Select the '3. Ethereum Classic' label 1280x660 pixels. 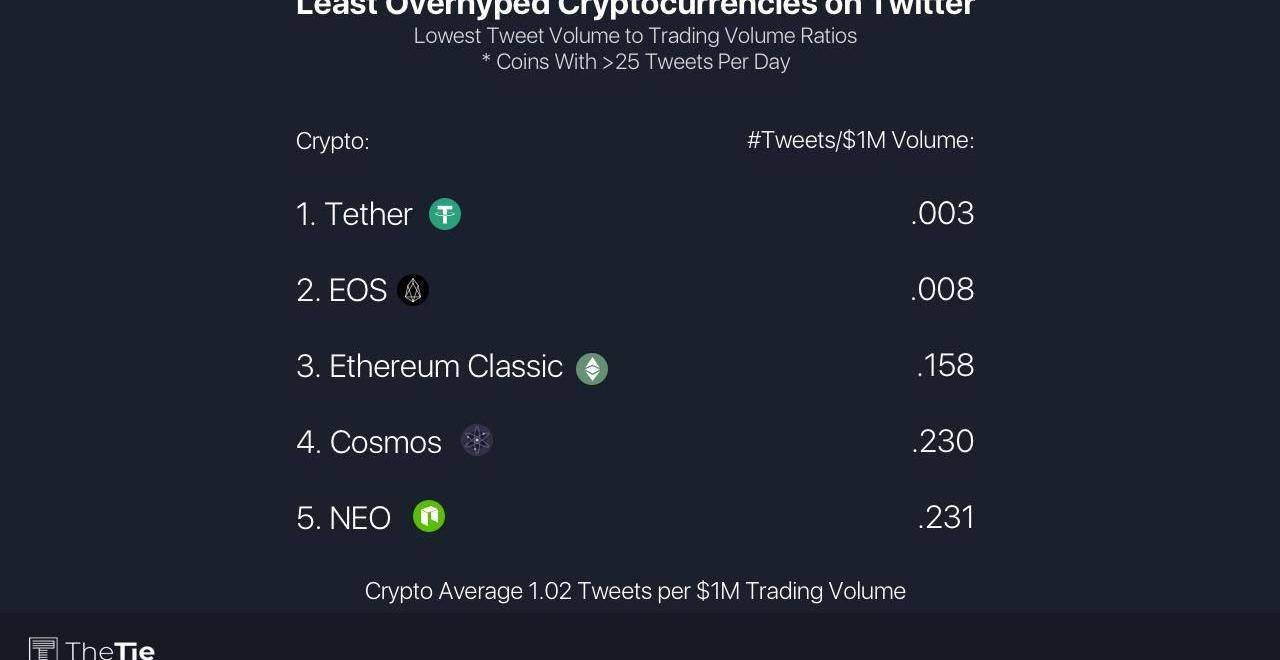(x=430, y=366)
